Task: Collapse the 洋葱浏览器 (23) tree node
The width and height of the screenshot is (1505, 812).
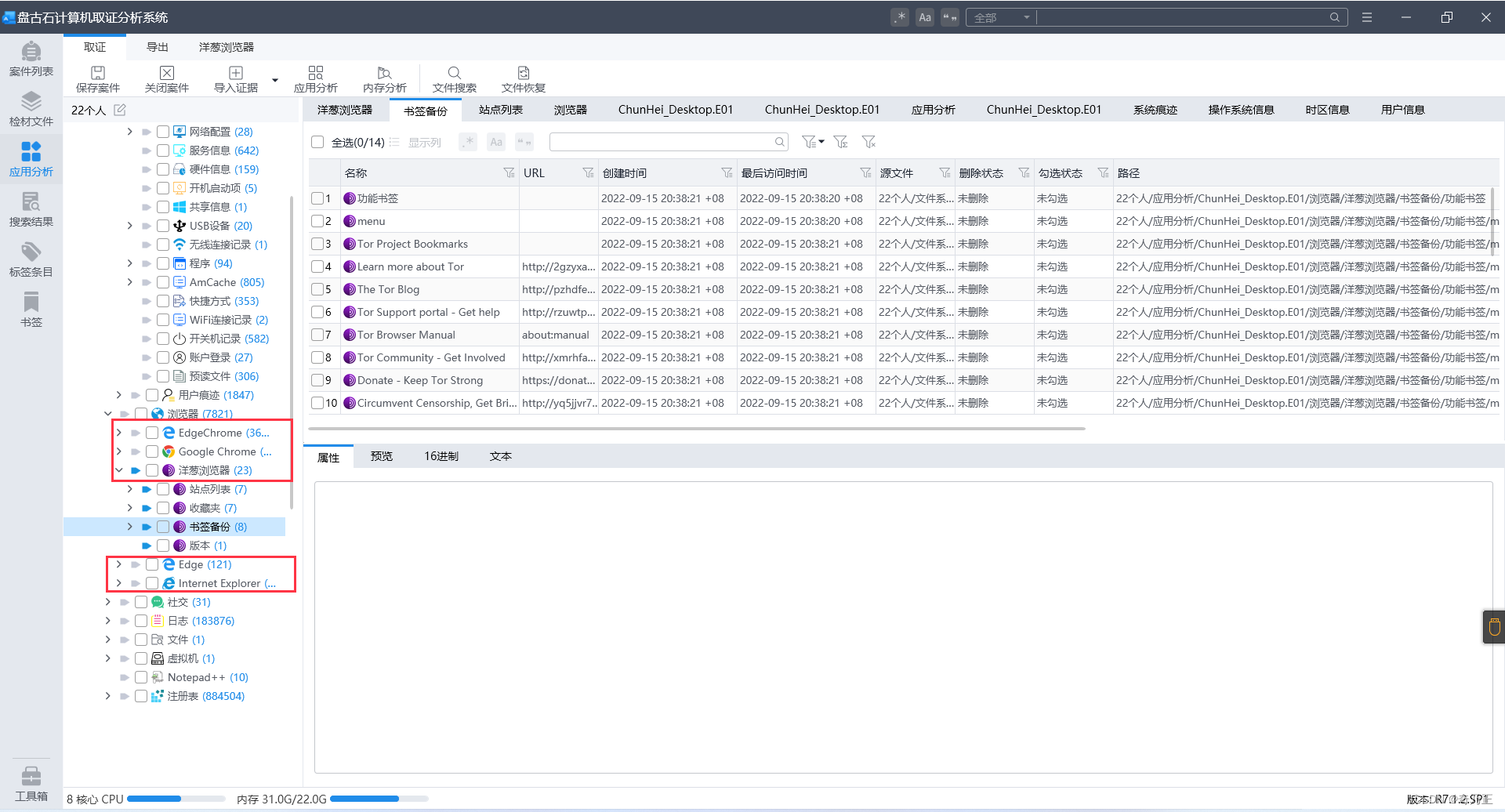Action: point(118,470)
